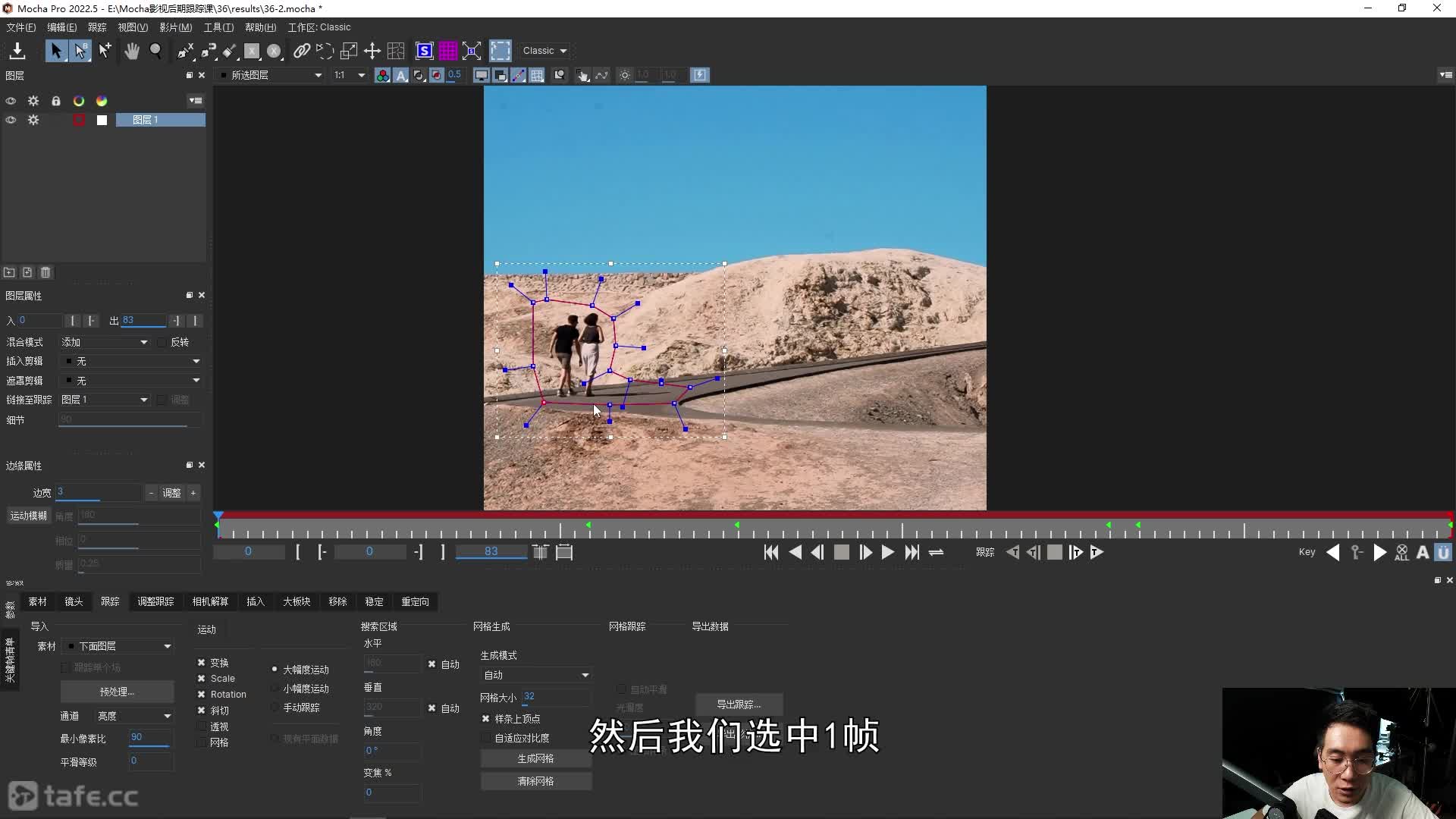Click the duplicate layer icon
1456x819 pixels.
point(27,272)
